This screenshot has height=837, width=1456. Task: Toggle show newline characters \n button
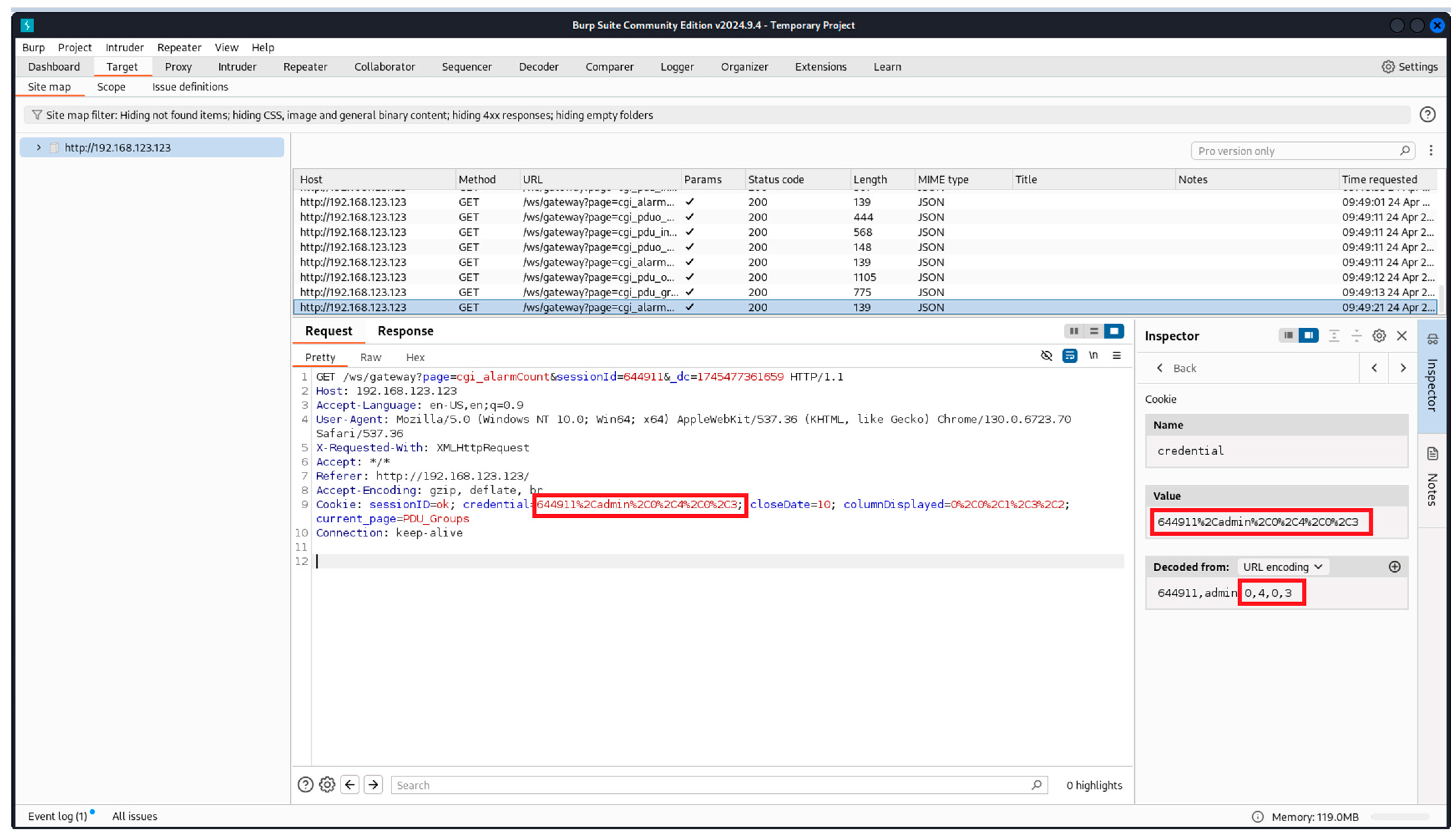coord(1093,356)
